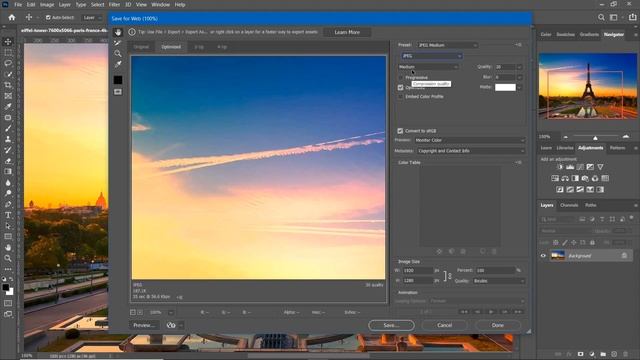The image size is (640, 360).
Task: Add a Photo Filter adjustment
Action: click(585, 178)
